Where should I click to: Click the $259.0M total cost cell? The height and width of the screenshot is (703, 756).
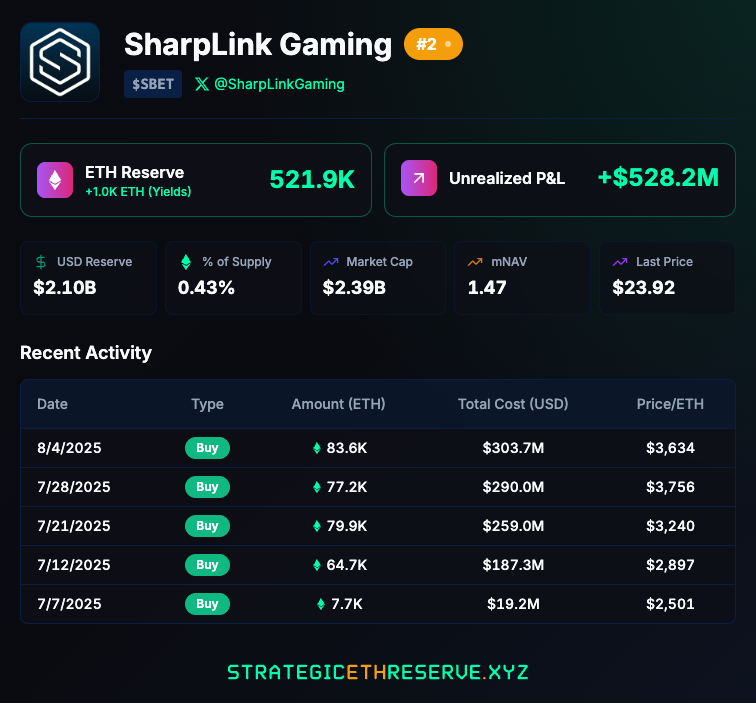click(x=513, y=526)
